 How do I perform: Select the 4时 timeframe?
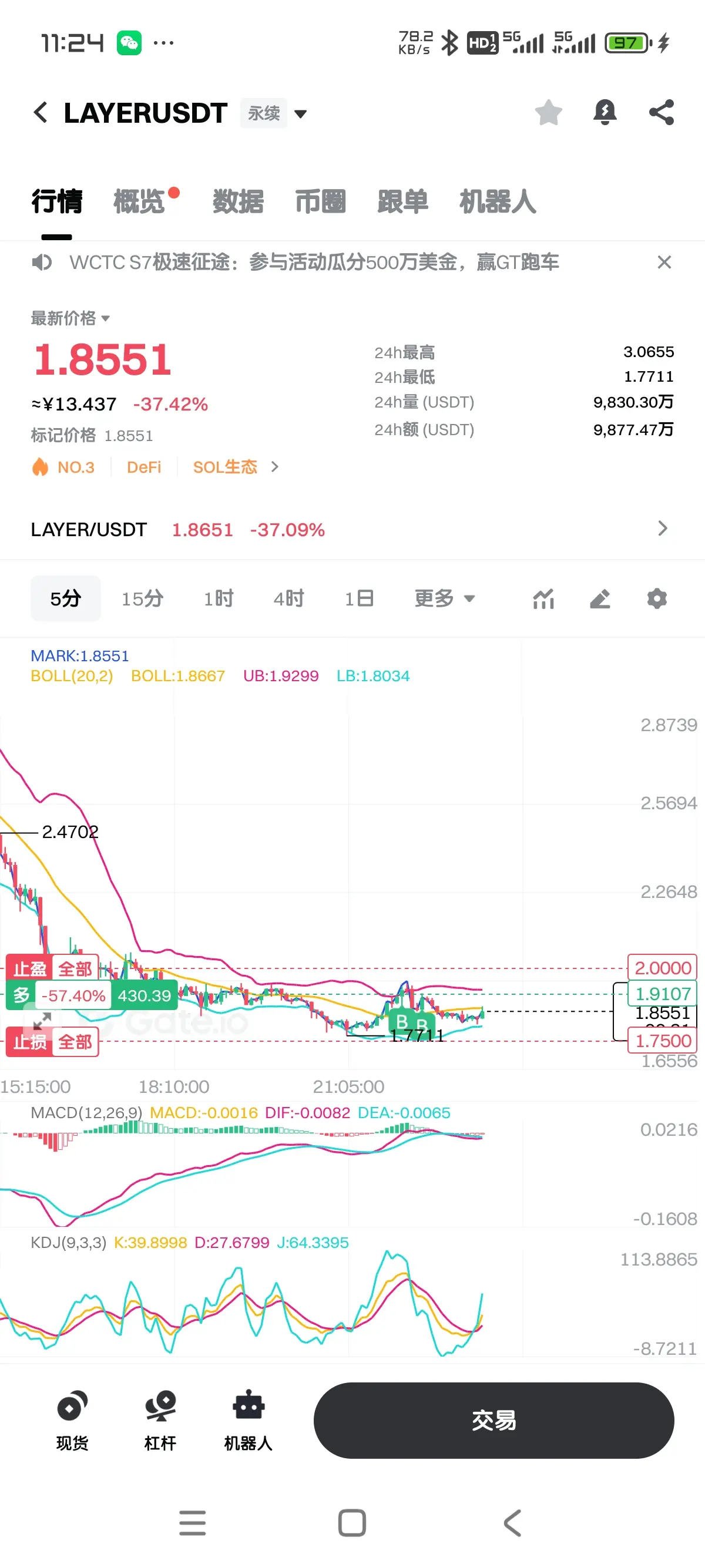click(x=288, y=598)
